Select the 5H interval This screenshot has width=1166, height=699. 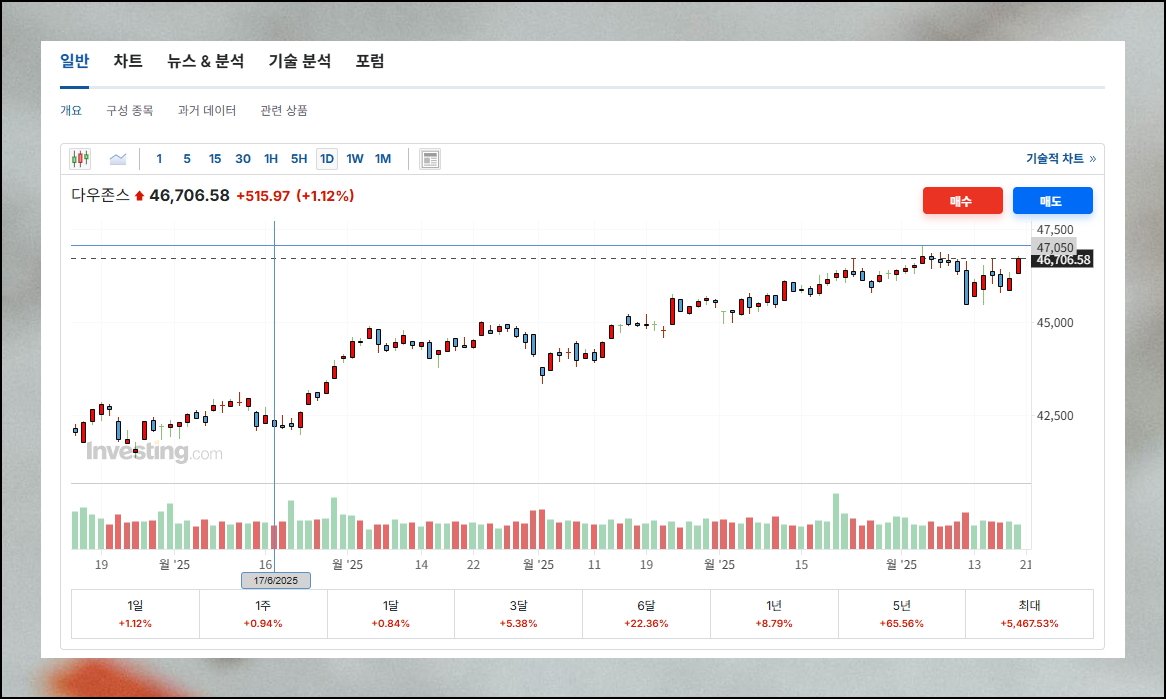point(299,158)
